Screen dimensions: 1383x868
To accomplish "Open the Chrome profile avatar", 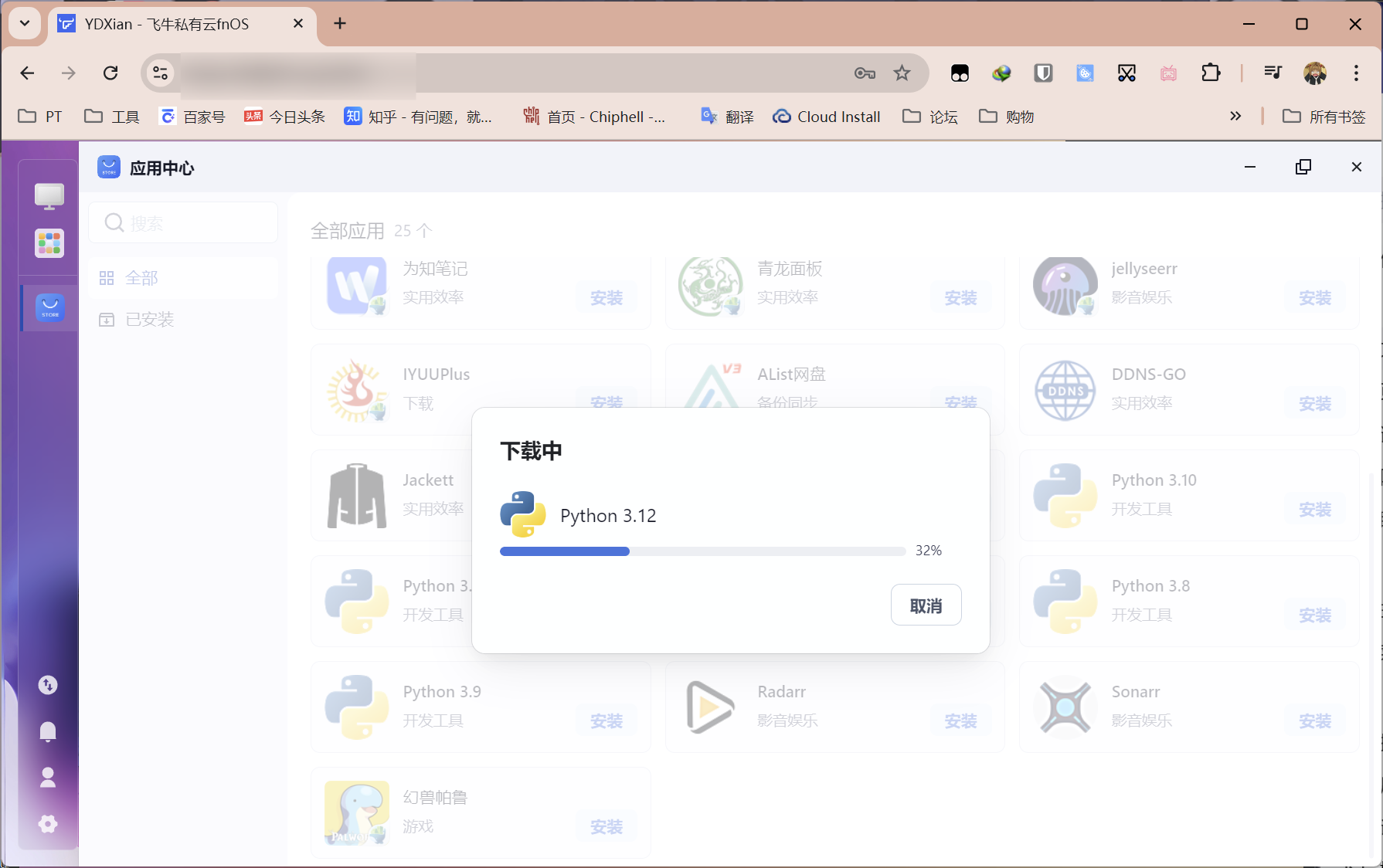I will 1315,73.
